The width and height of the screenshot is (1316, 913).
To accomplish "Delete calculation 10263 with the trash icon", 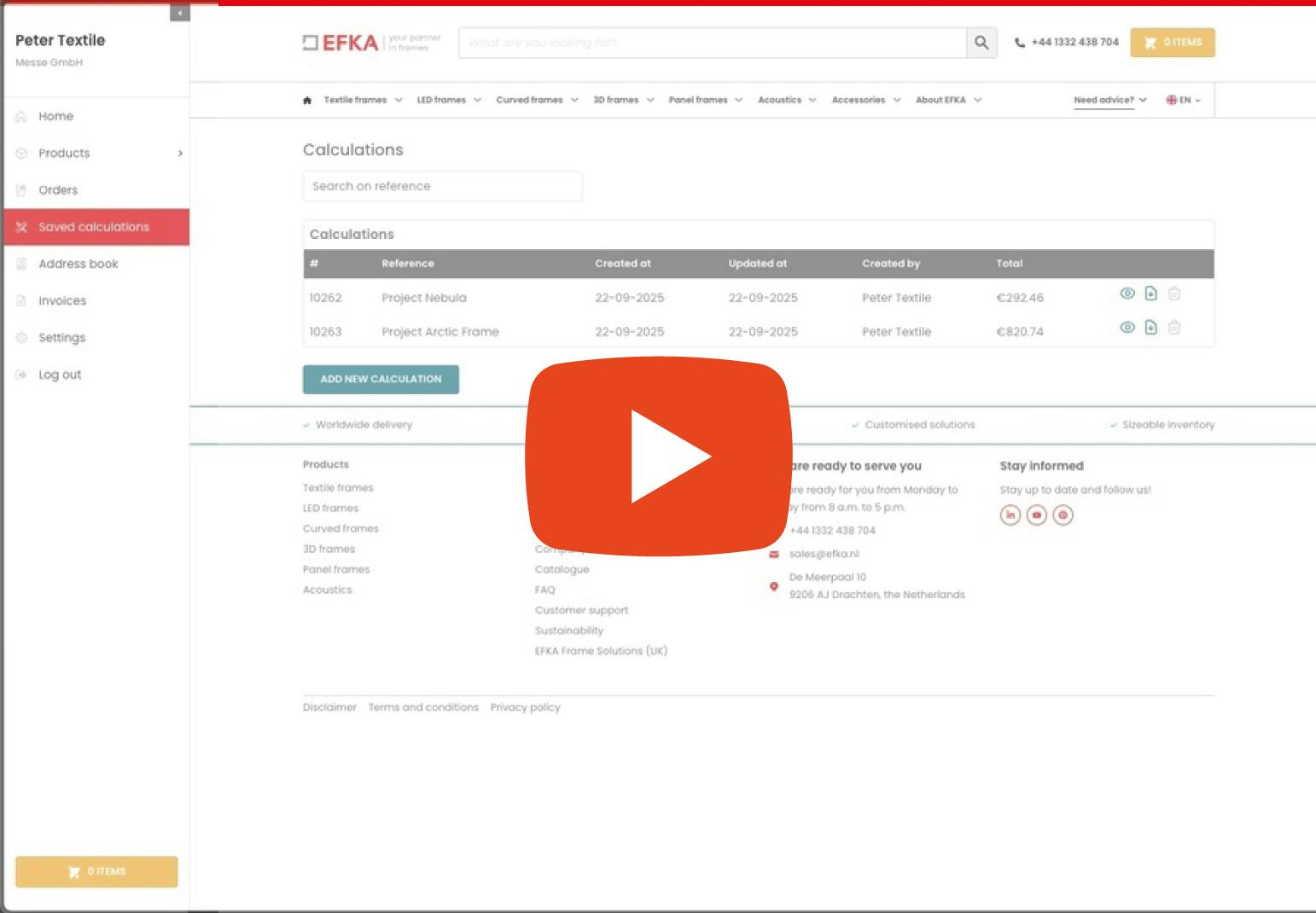I will click(x=1174, y=328).
